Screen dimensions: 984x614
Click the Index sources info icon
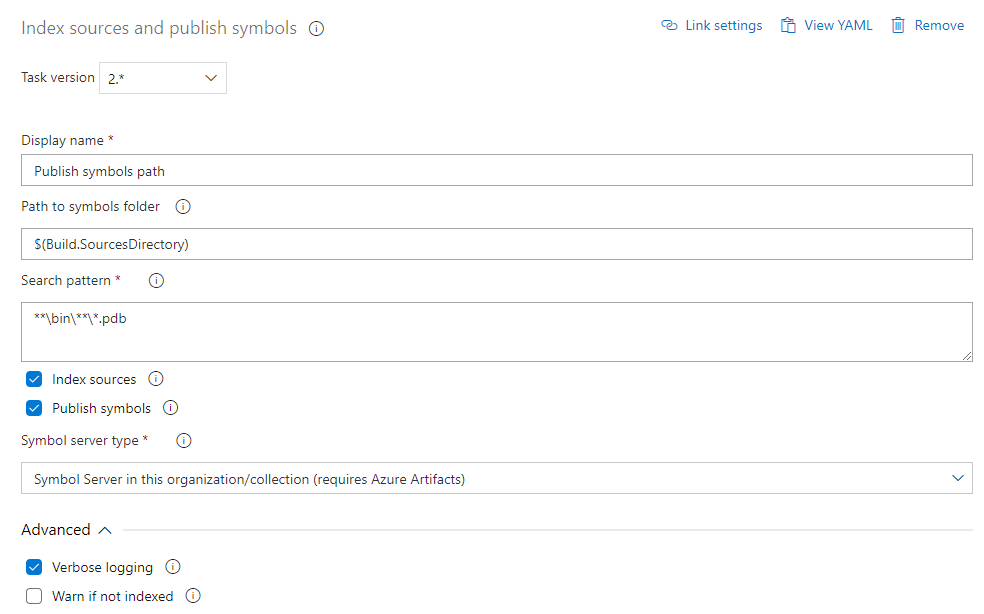pyautogui.click(x=155, y=379)
